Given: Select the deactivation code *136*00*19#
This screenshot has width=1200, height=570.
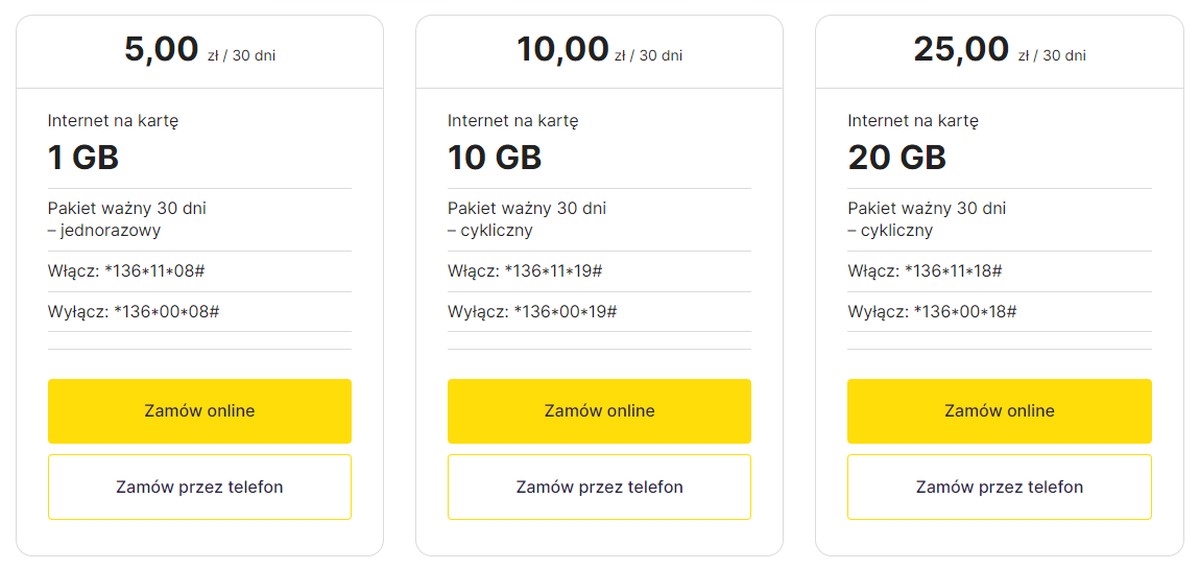Looking at the screenshot, I should tap(565, 311).
